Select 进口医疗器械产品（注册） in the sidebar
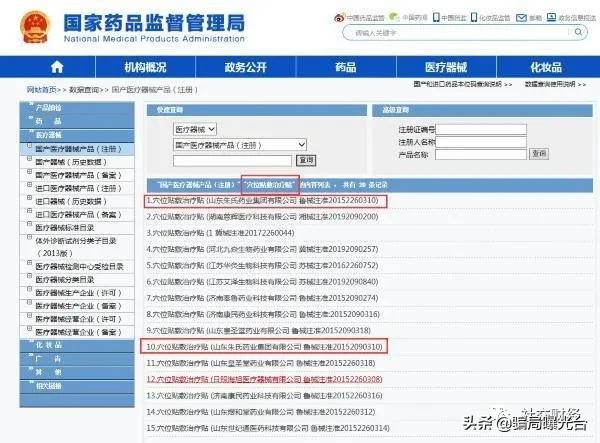600x443 pixels. pyautogui.click(x=78, y=188)
